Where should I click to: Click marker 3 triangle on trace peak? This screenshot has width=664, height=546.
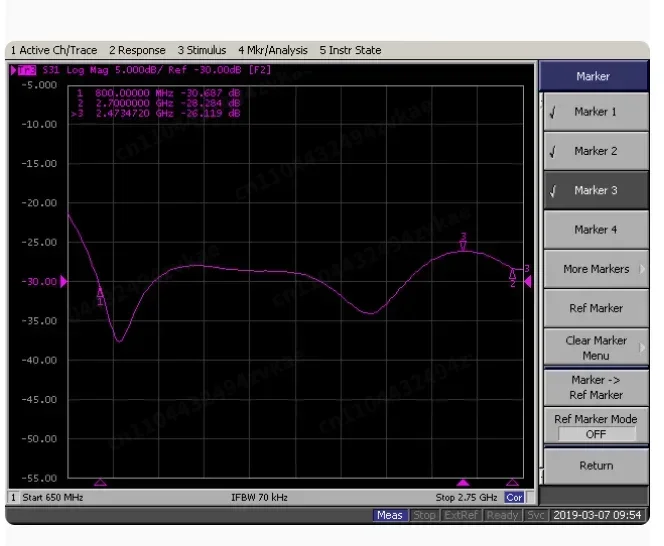[463, 246]
